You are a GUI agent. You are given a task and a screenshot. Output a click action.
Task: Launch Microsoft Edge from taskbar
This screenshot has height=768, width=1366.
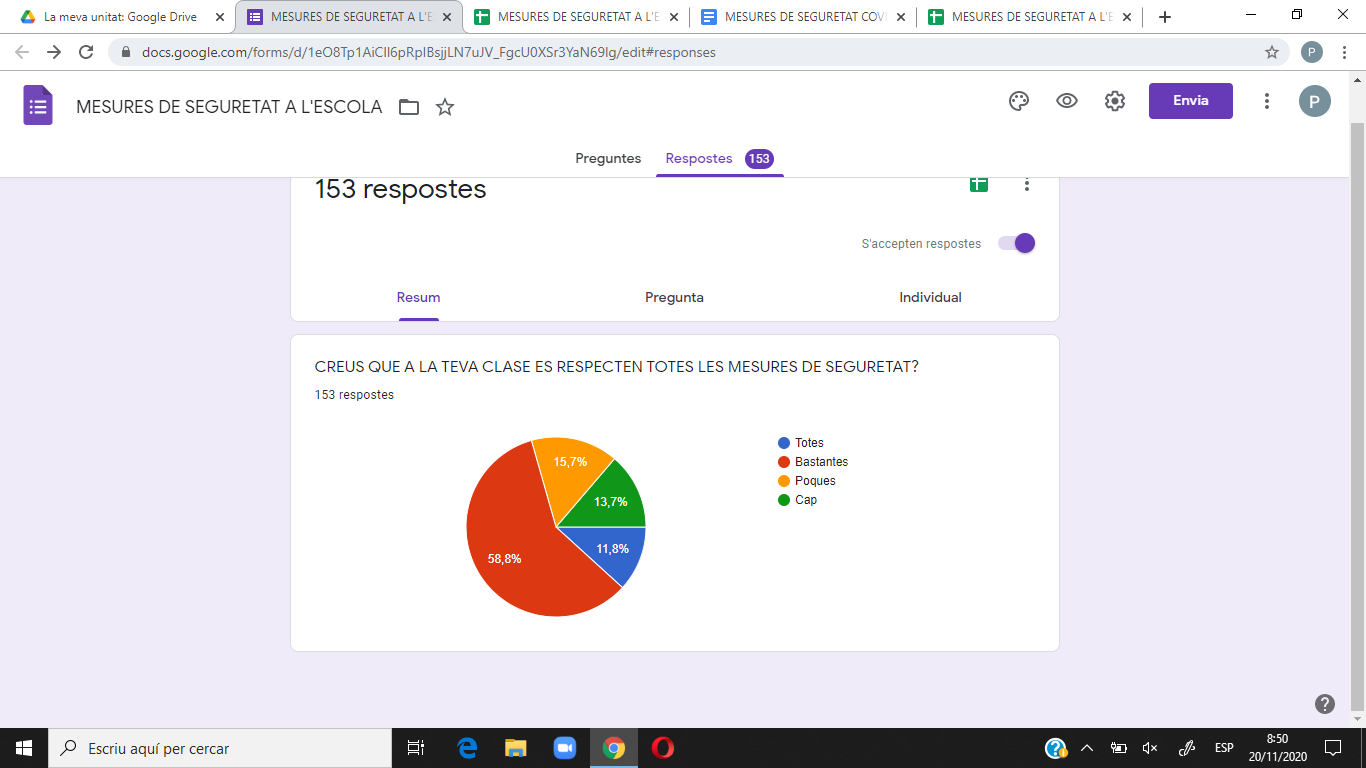pos(467,748)
